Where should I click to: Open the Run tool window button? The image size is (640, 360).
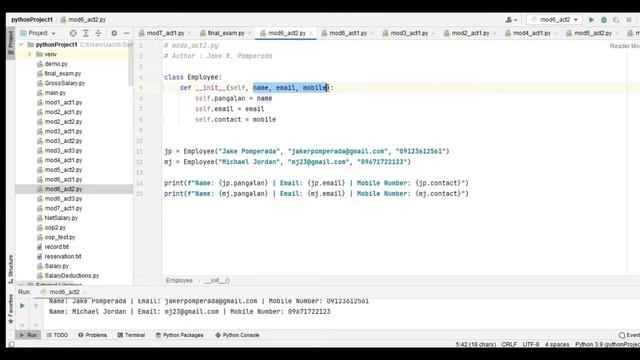click(x=28, y=335)
